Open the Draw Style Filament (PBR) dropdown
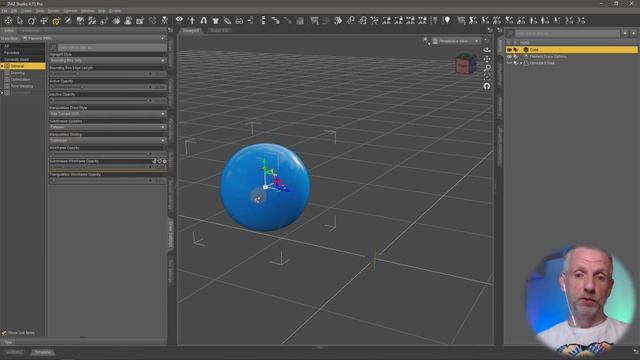This screenshot has width=640, height=360. click(x=94, y=38)
